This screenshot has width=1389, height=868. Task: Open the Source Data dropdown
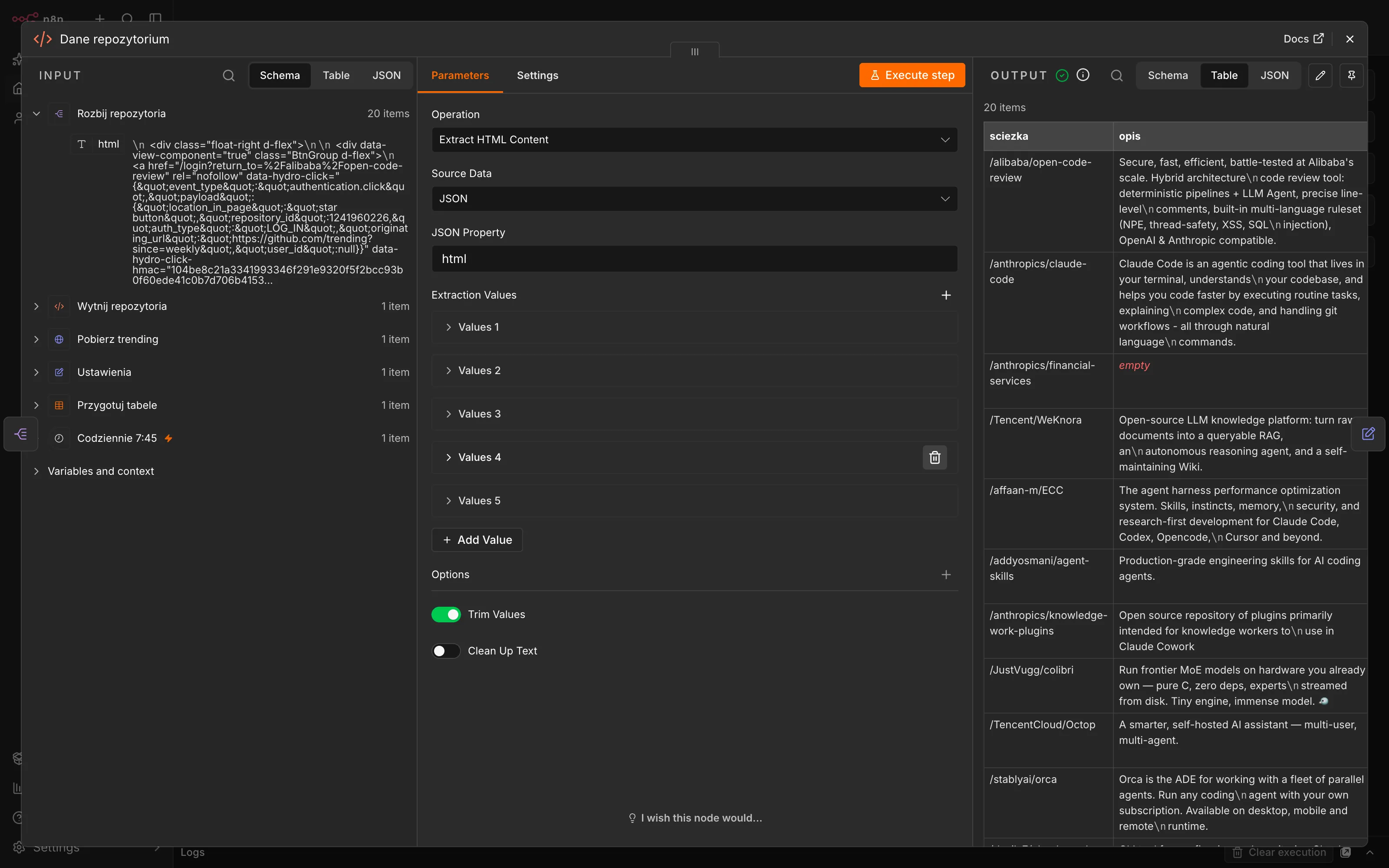click(694, 199)
